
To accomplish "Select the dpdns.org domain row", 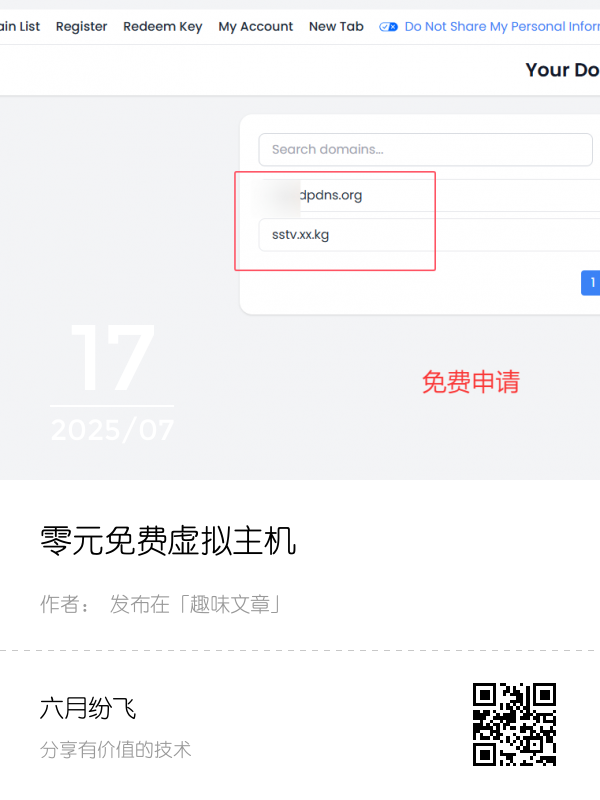I will point(429,195).
